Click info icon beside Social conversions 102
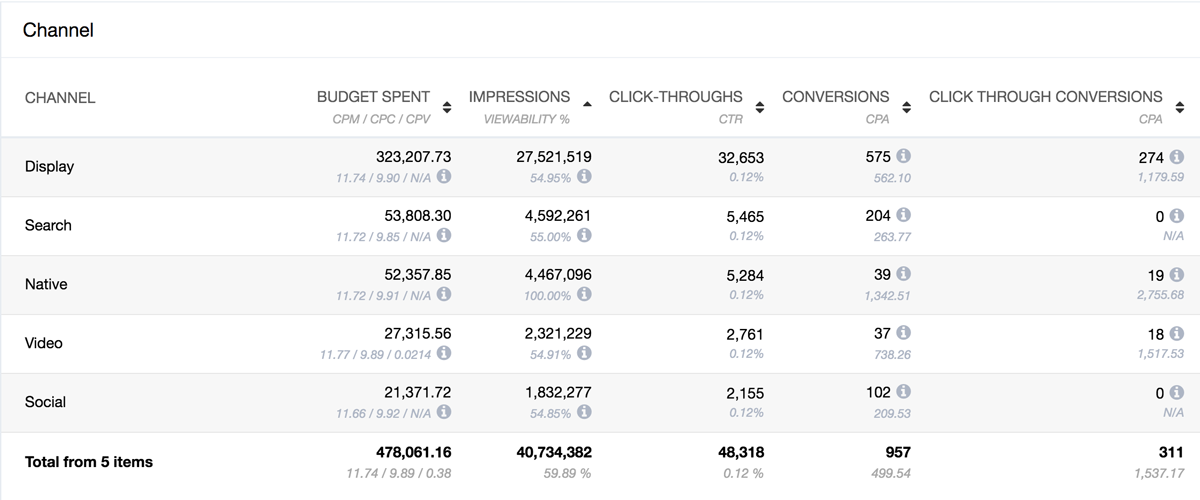Image resolution: width=1200 pixels, height=500 pixels. coord(903,392)
